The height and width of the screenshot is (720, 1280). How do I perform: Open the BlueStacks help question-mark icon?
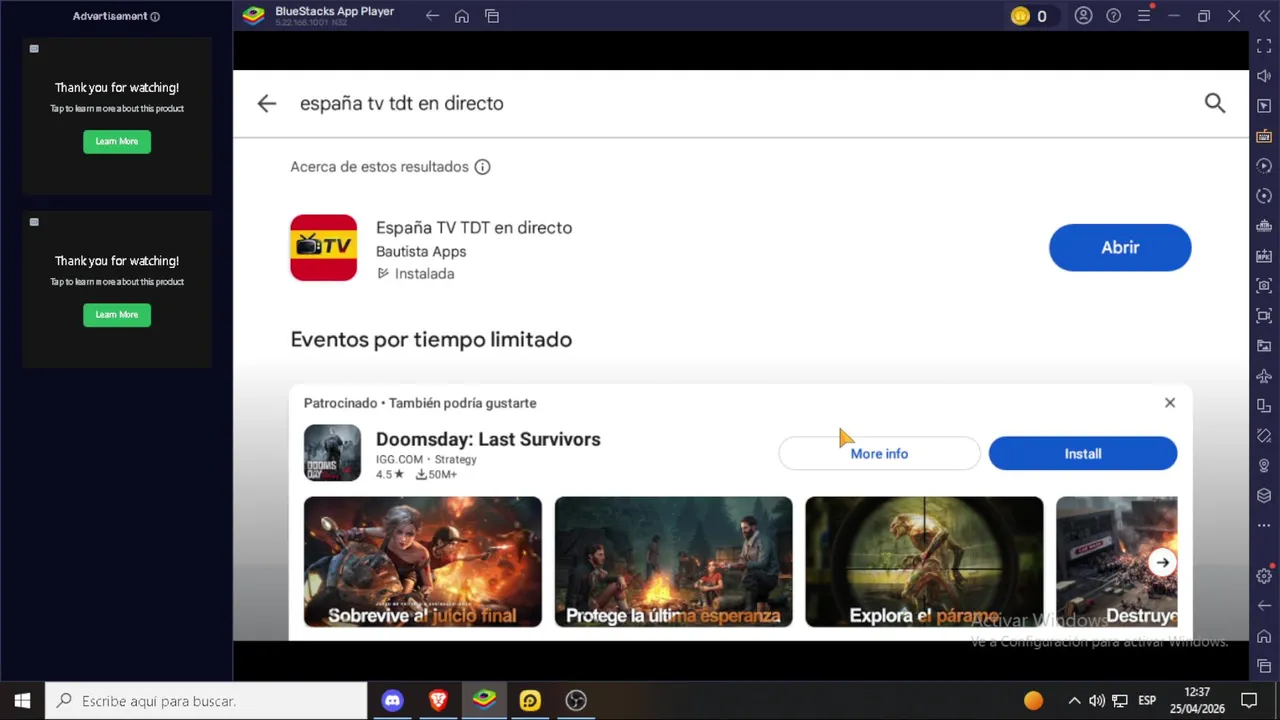point(1113,16)
